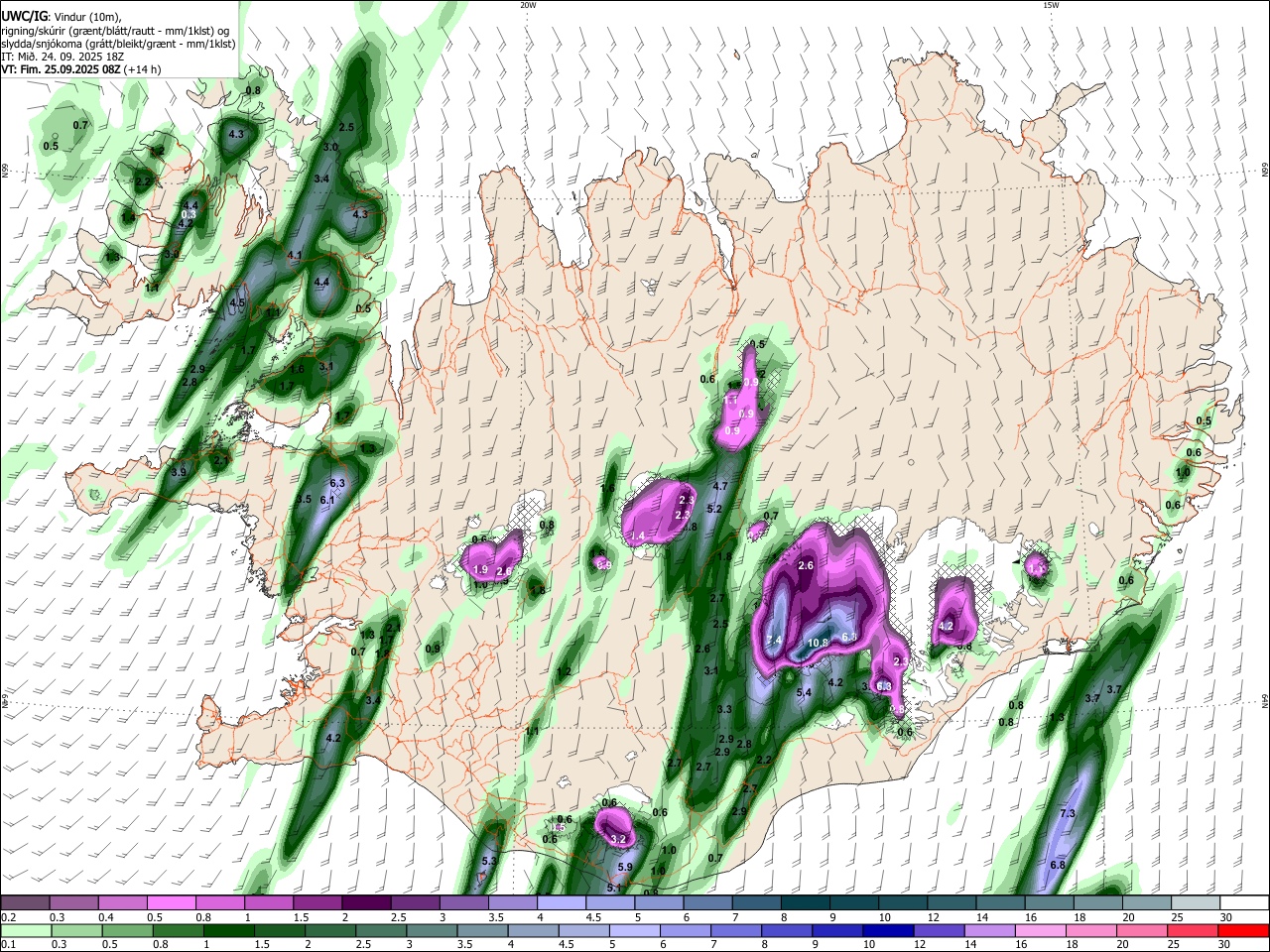Select the darkest navy swatch starting at 10 in rain legend
Viewport: 1270px width, 952px height.
pyautogui.click(x=888, y=931)
